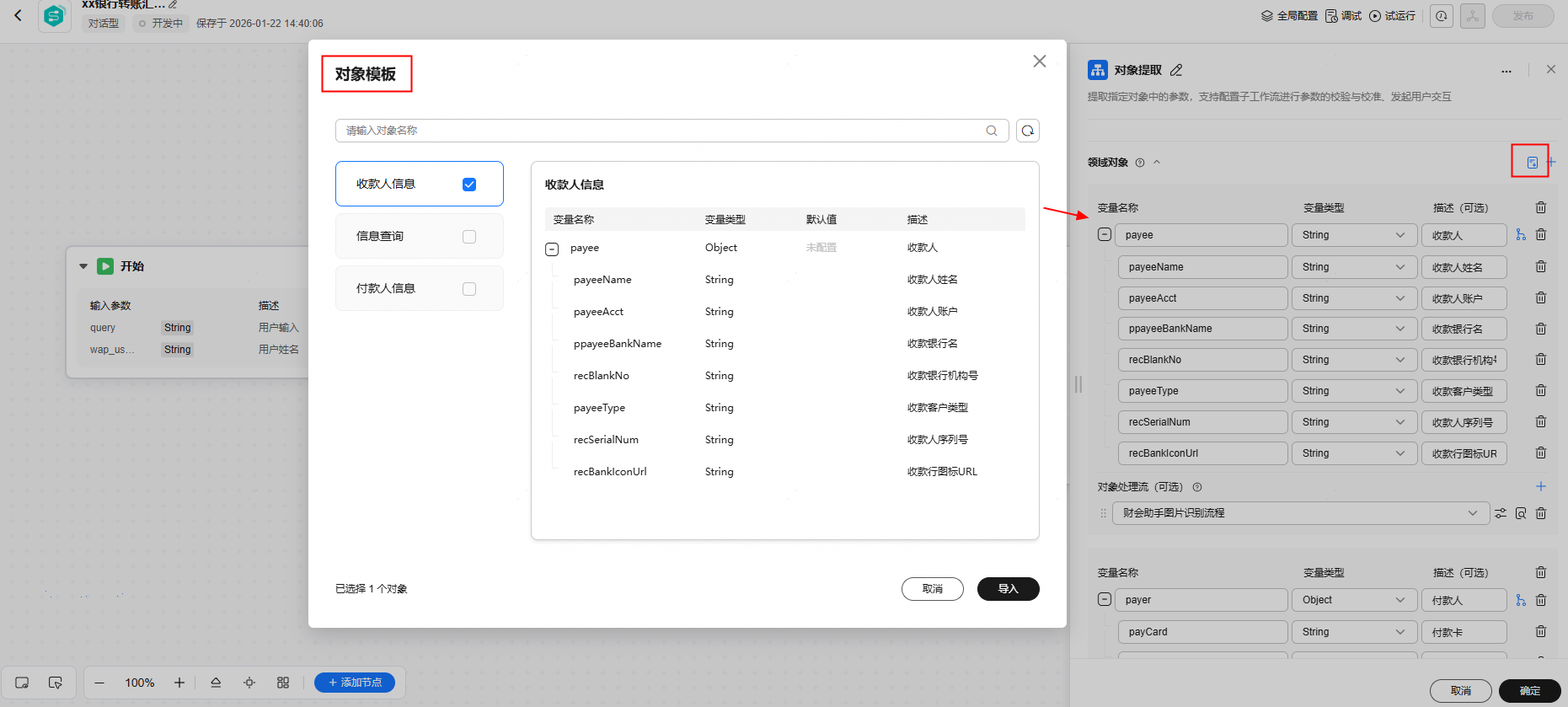Click 试运行 in the top toolbar
Screen dimensions: 1568x707
[x=1392, y=16]
